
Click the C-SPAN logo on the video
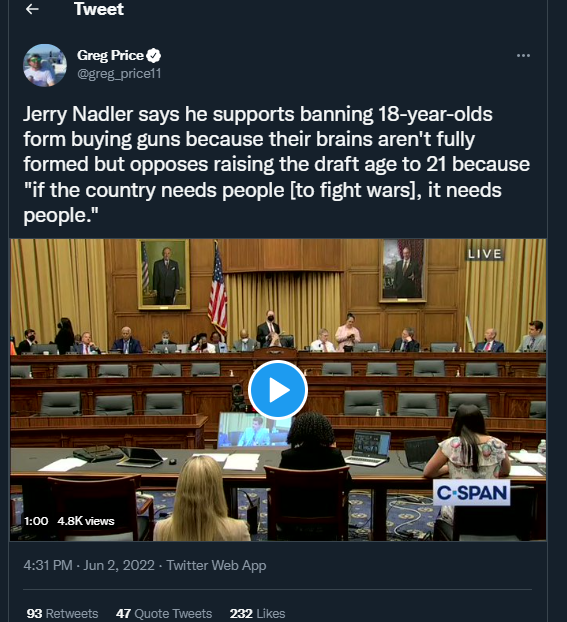pyautogui.click(x=471, y=493)
